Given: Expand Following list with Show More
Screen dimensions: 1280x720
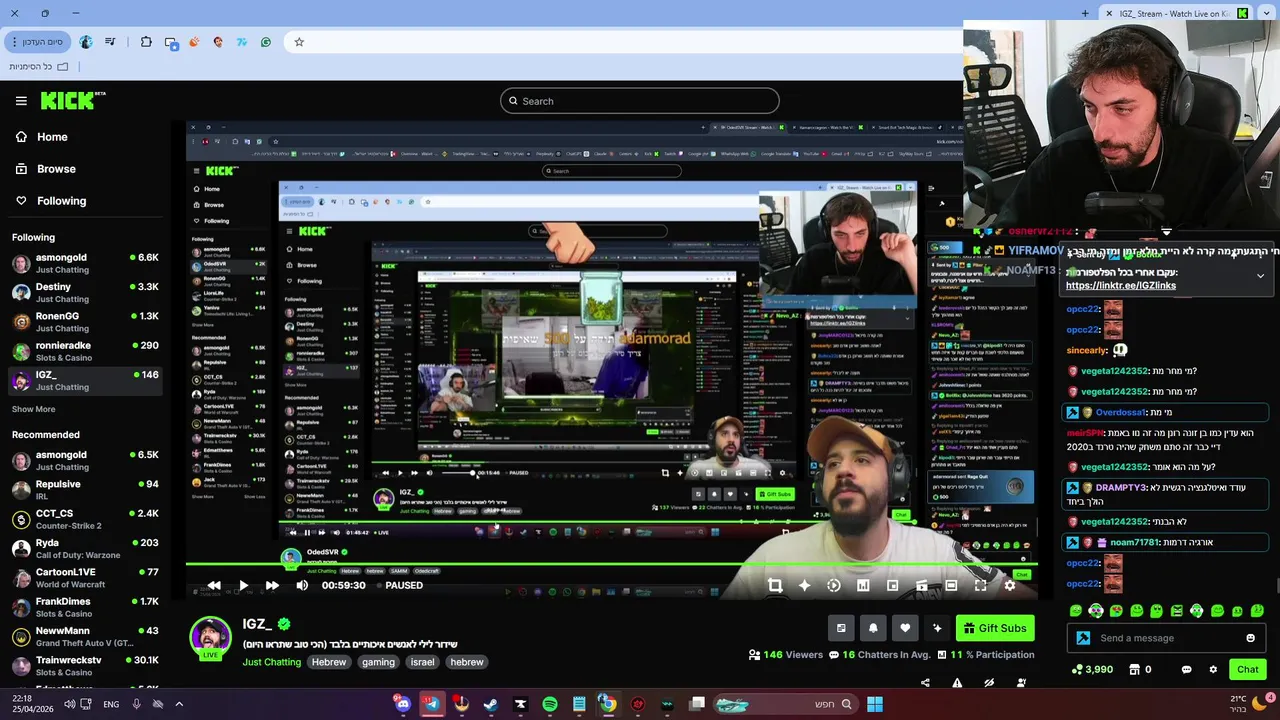Looking at the screenshot, I should point(33,409).
